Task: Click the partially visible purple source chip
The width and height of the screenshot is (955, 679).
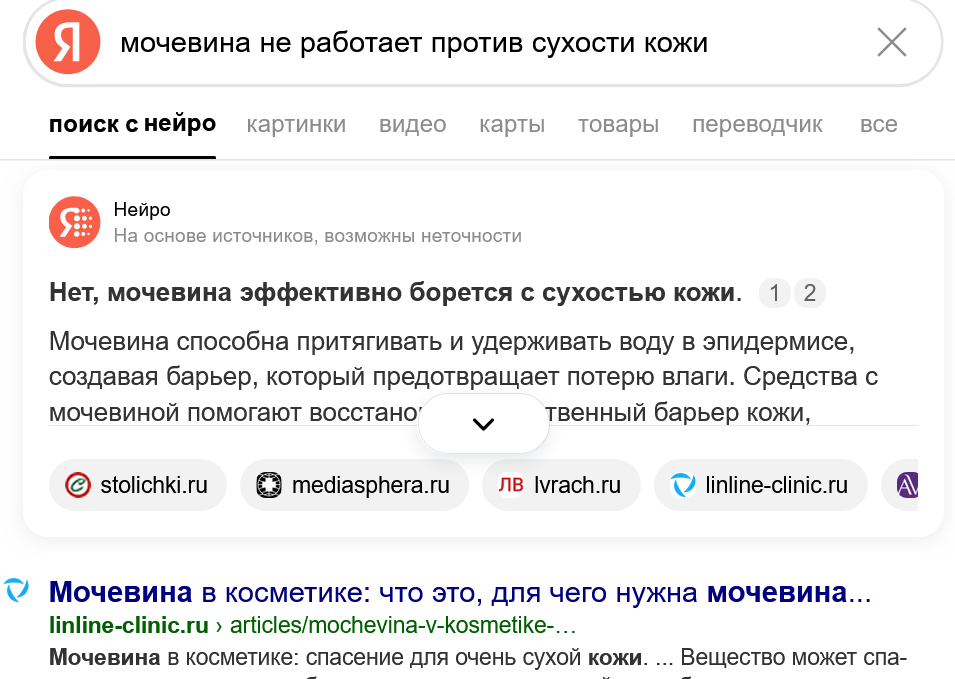Action: 904,485
